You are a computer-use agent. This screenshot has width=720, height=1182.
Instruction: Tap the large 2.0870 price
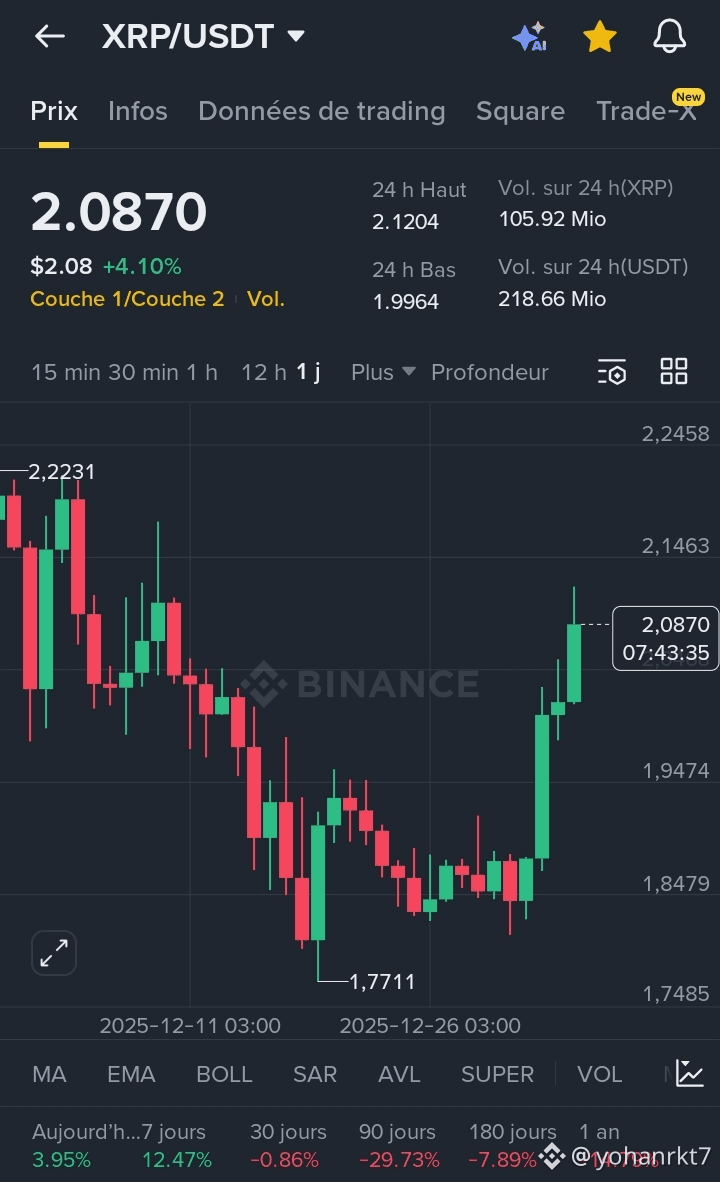(118, 211)
